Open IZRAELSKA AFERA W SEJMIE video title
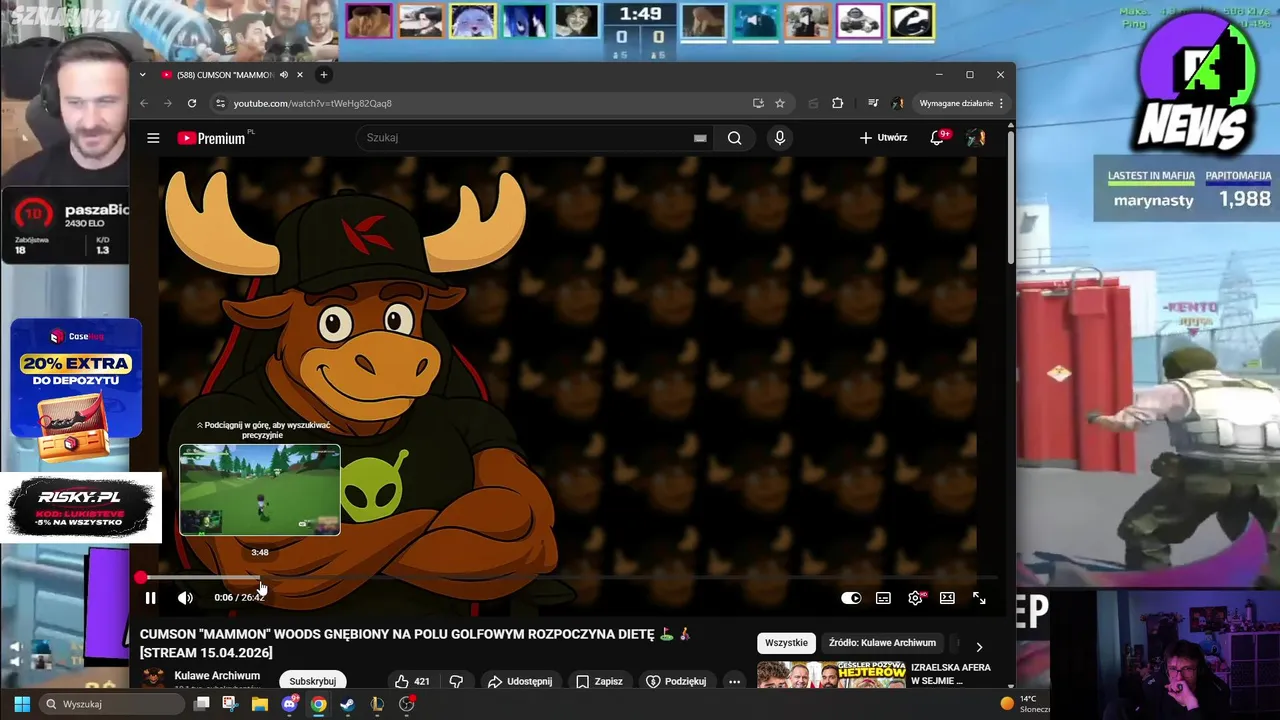The width and height of the screenshot is (1280, 720). point(951,674)
